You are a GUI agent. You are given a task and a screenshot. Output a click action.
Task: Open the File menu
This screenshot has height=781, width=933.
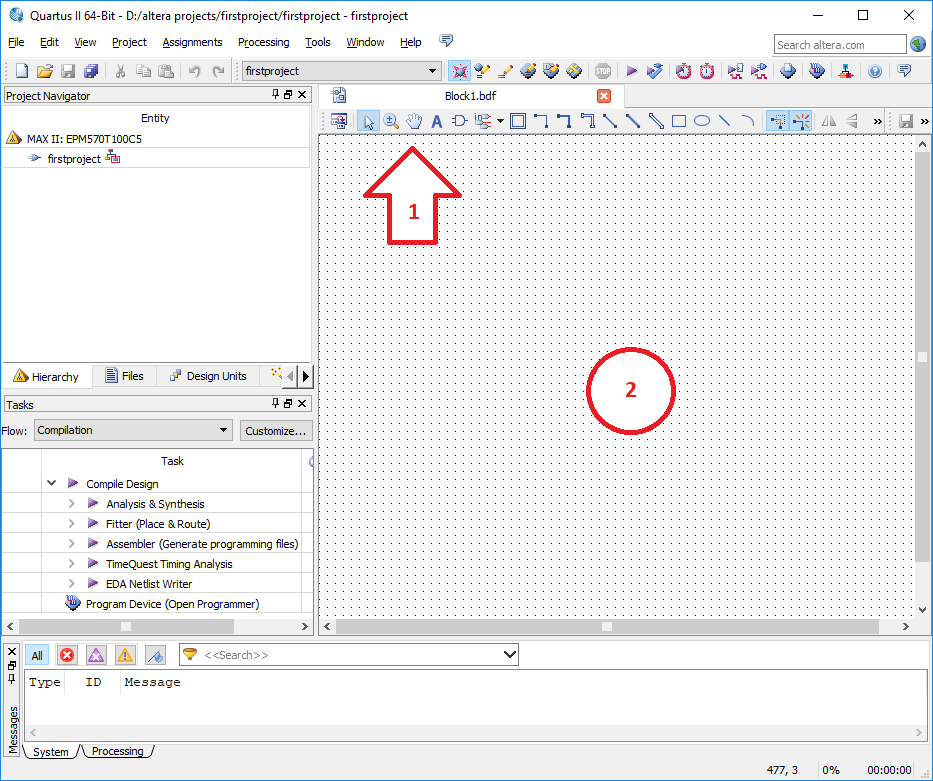[16, 42]
